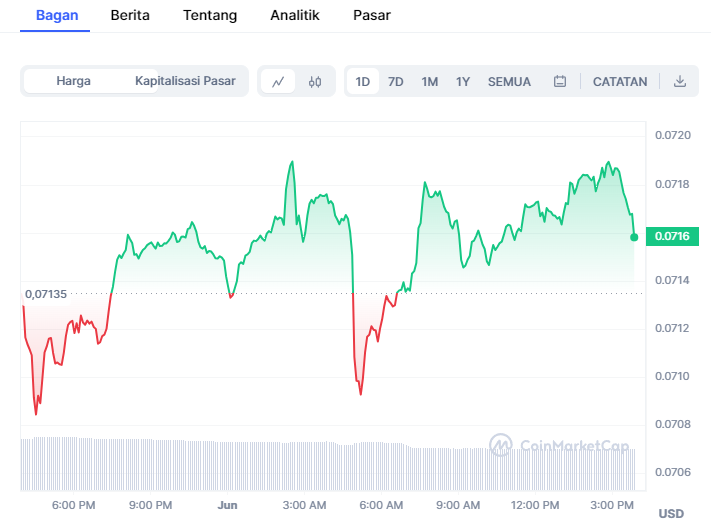Switch to the Pasar tab
Viewport: 711px width, 532px height.
tap(372, 15)
